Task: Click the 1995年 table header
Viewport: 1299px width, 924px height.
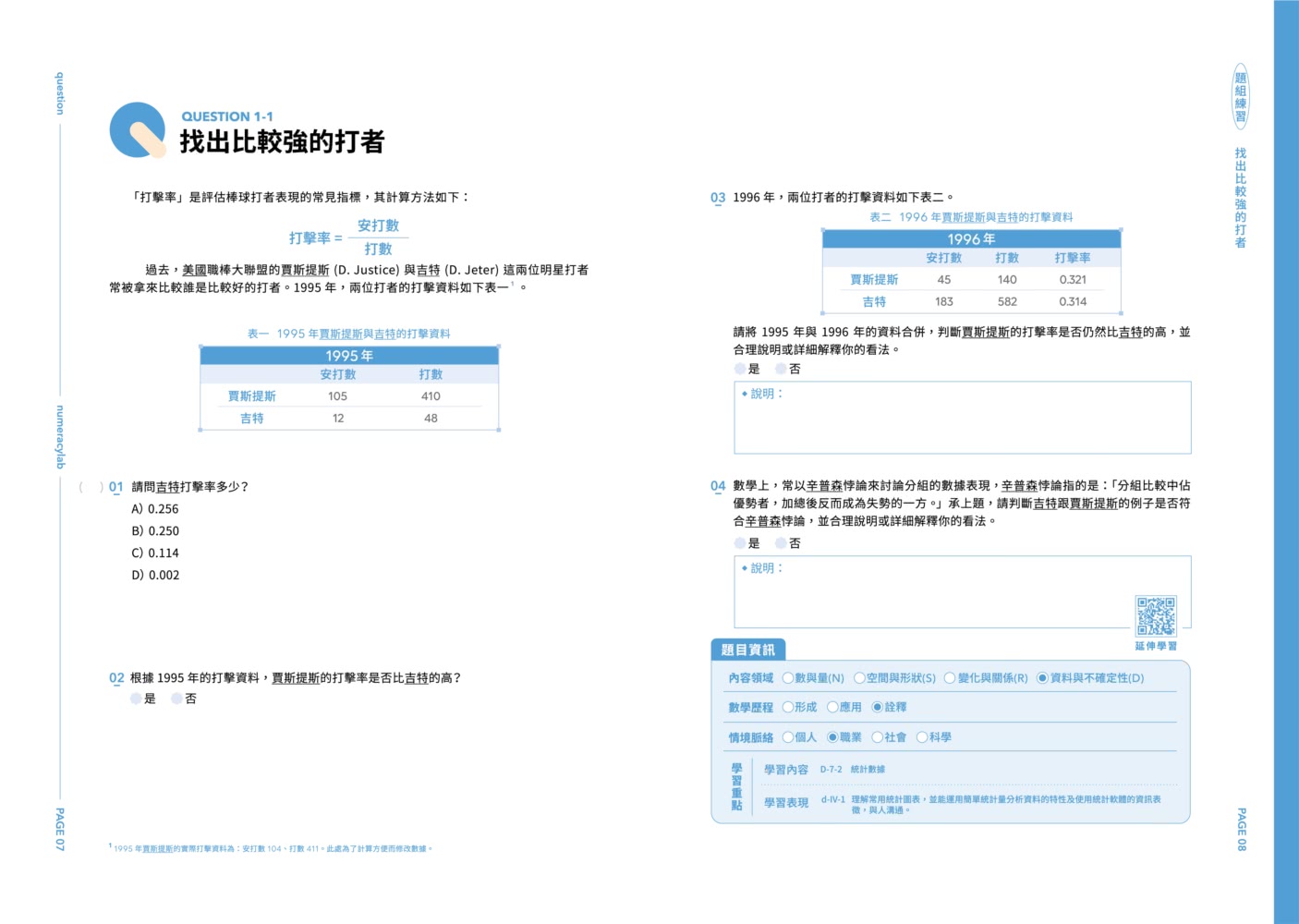Action: [x=349, y=356]
